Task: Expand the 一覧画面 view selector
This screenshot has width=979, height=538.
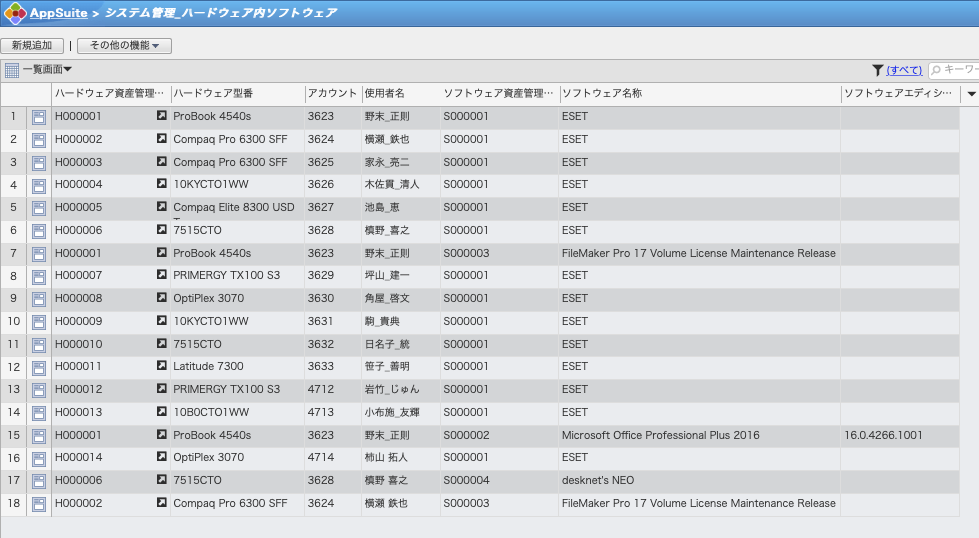Action: tap(47, 69)
